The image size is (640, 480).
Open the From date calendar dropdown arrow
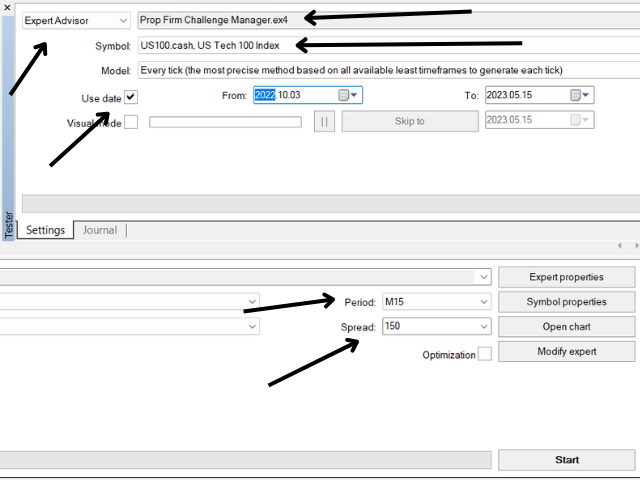pos(353,95)
